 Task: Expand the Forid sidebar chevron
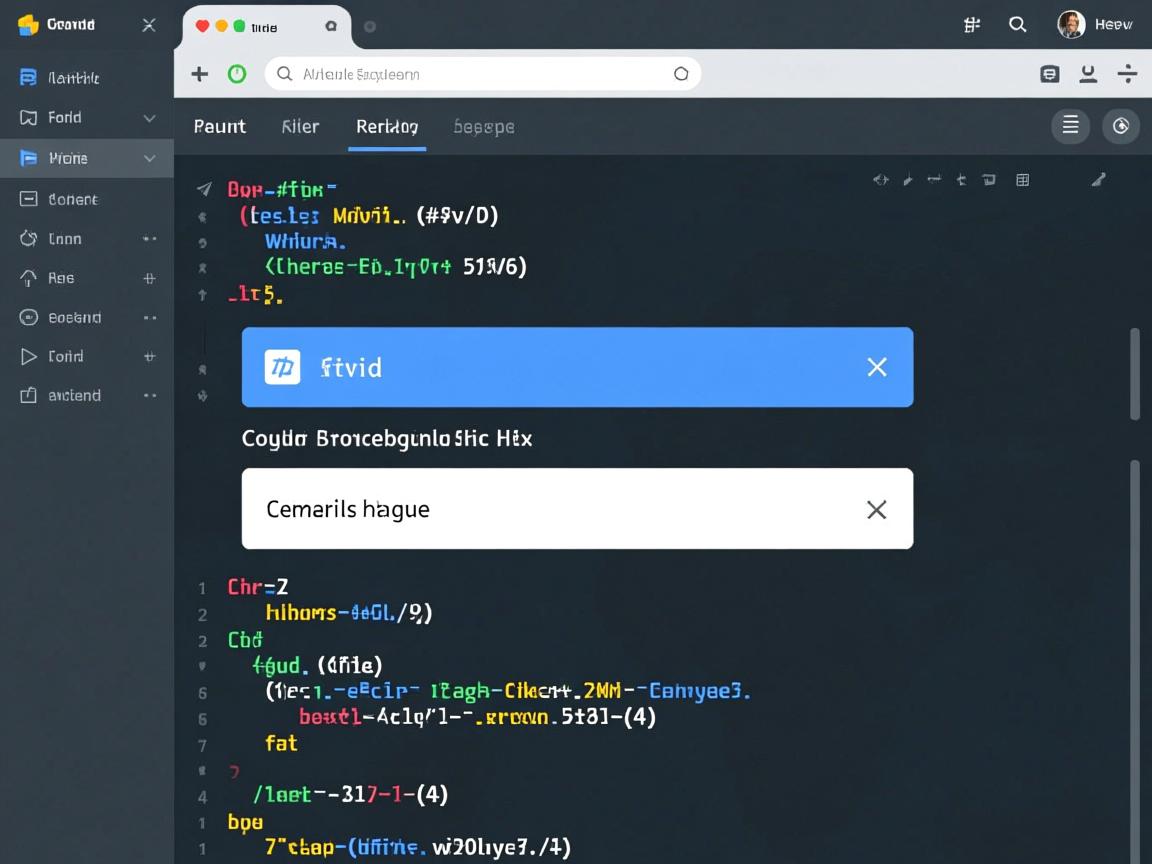tap(149, 118)
